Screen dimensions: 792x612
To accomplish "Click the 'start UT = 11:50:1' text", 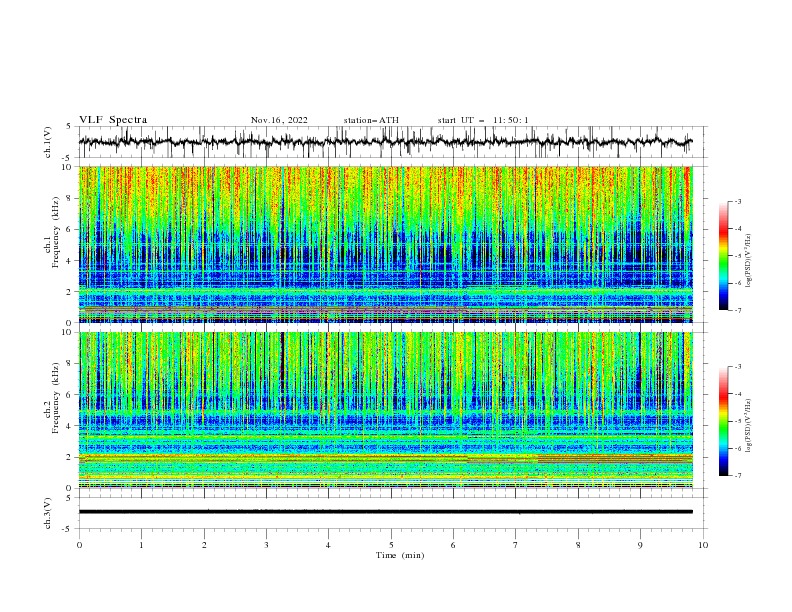I will [x=483, y=120].
